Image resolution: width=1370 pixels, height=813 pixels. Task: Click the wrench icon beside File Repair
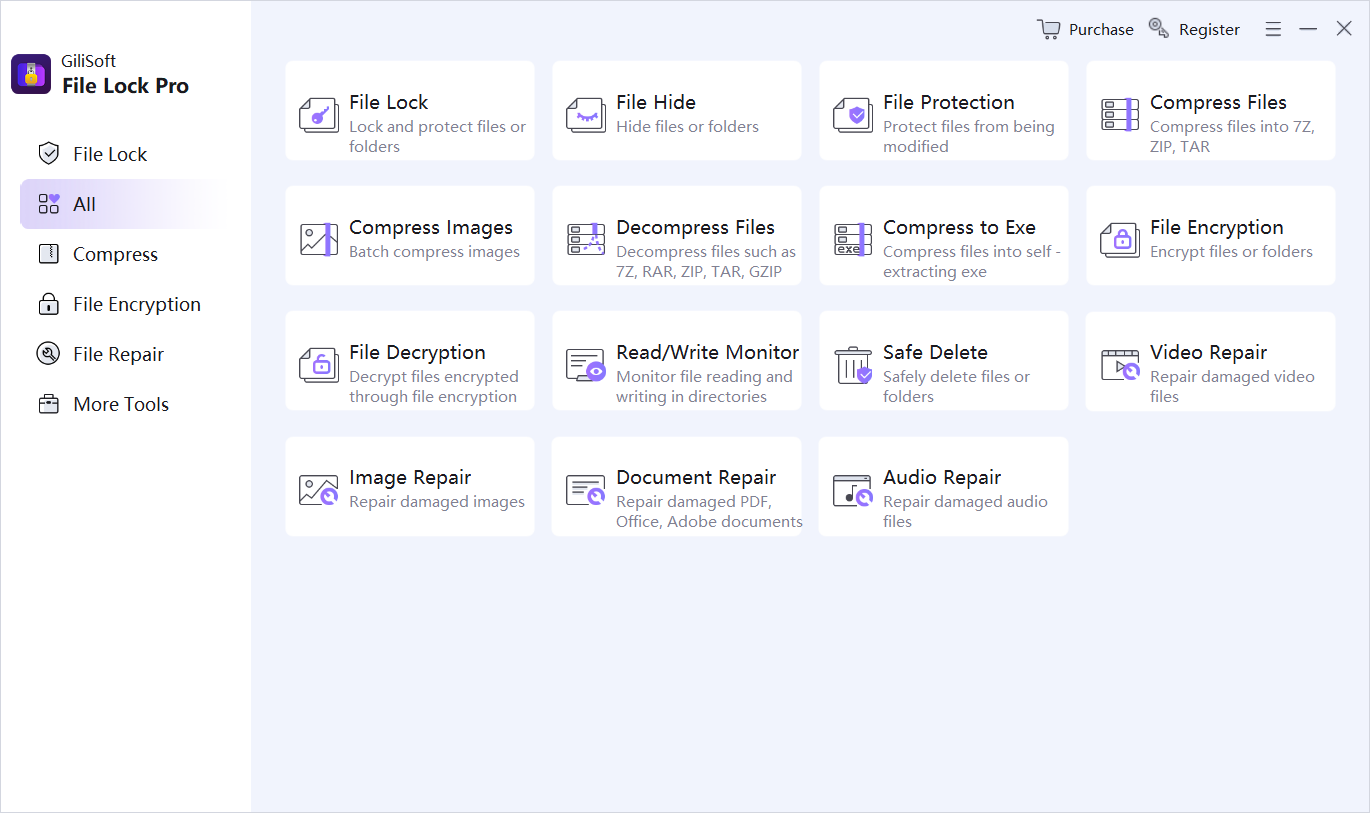48,354
